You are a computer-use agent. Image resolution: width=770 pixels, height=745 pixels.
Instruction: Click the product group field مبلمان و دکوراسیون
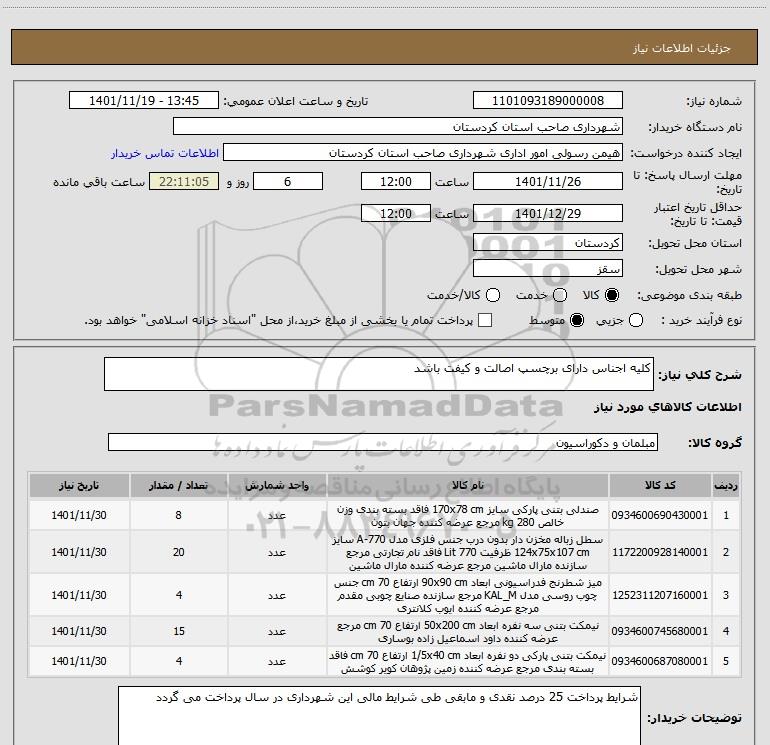[383, 442]
